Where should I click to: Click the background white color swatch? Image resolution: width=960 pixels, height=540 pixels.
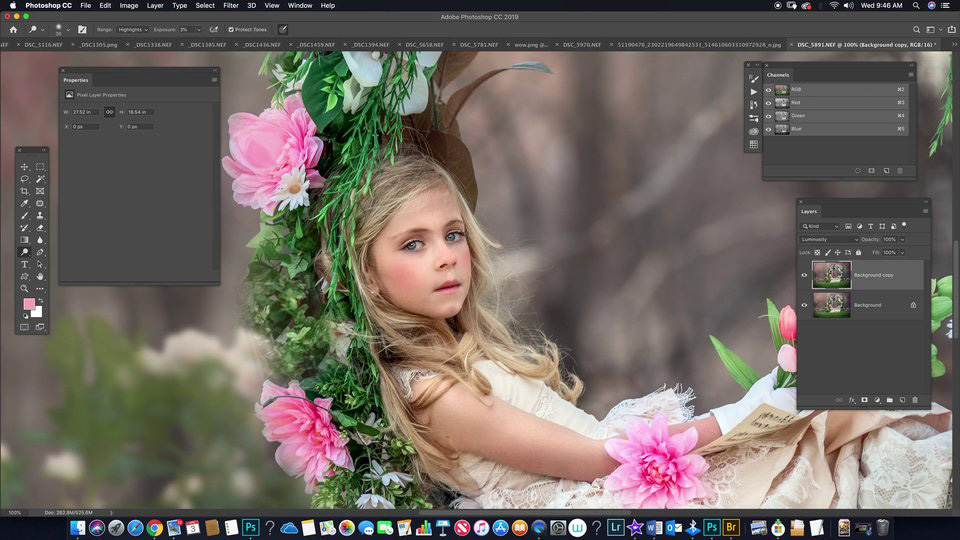[37, 312]
